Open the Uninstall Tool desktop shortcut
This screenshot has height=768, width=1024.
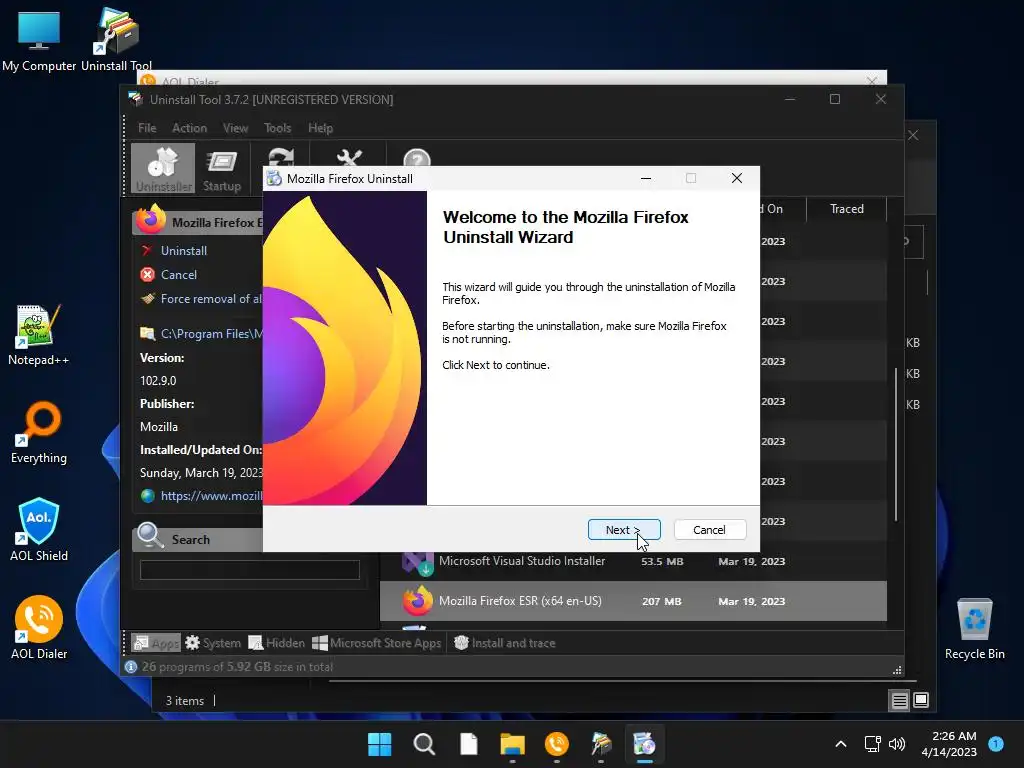click(117, 40)
